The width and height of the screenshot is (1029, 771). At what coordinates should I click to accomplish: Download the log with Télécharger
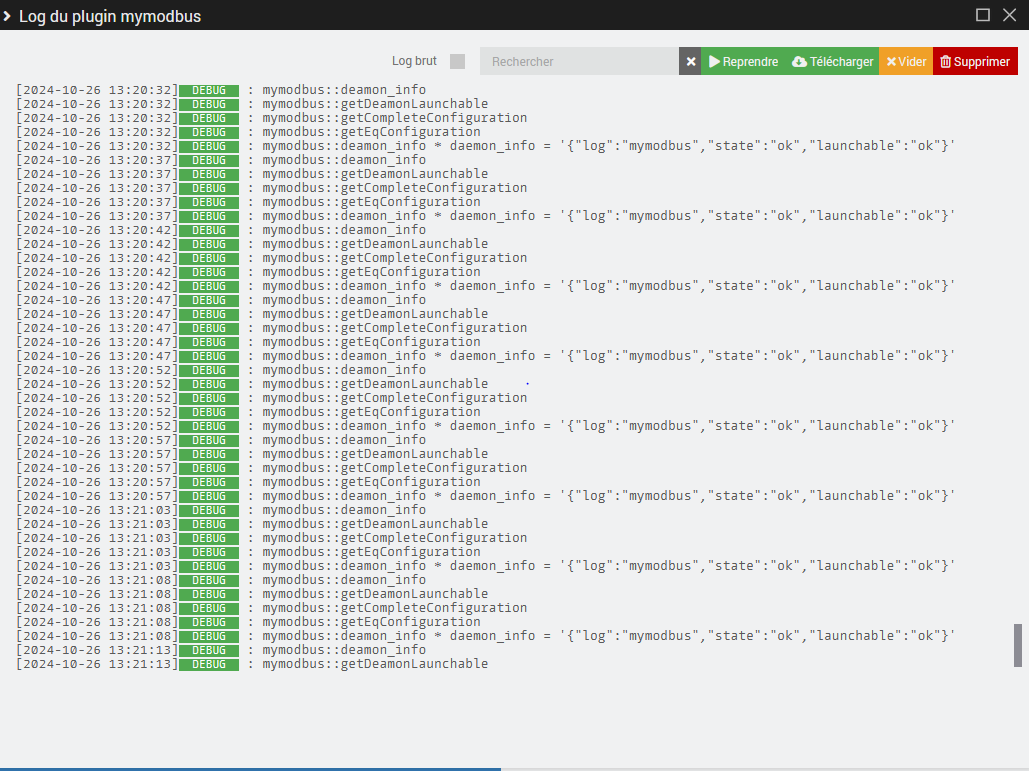tap(832, 62)
